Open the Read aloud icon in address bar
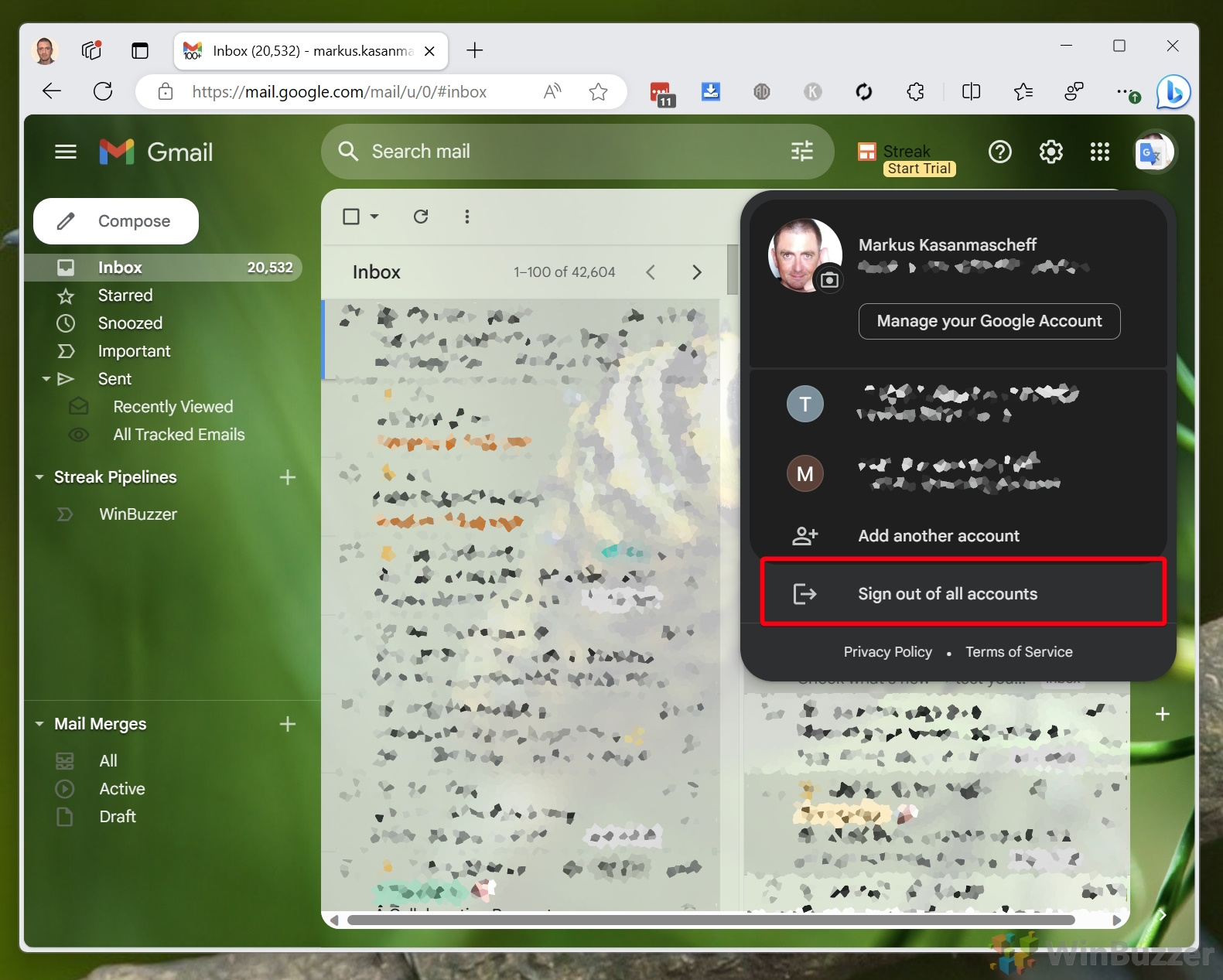Image resolution: width=1223 pixels, height=980 pixels. pyautogui.click(x=552, y=92)
